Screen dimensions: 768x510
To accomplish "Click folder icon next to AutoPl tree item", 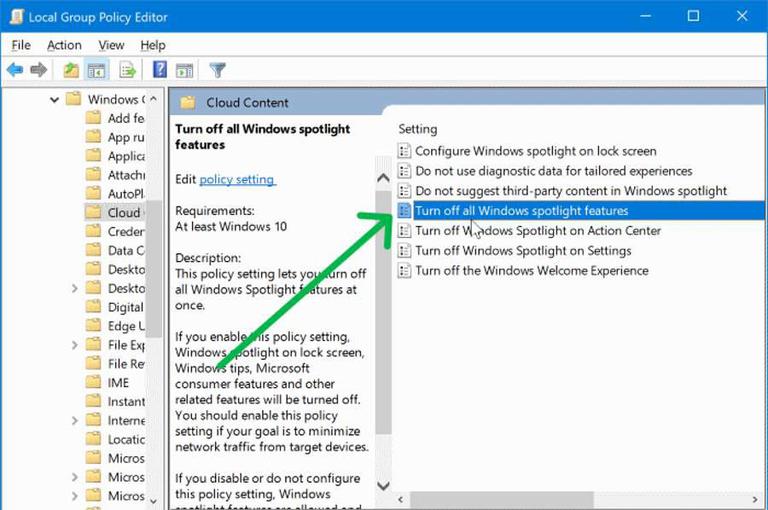I will pos(93,194).
